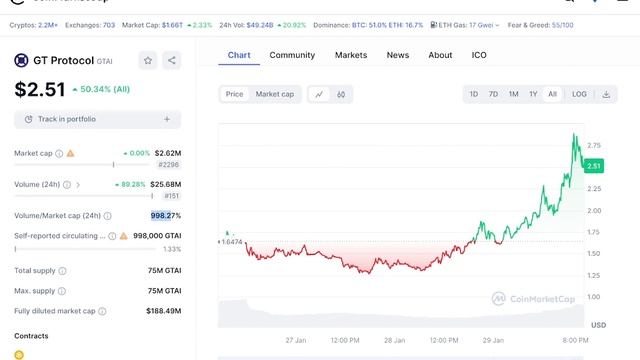Click Volume rank #151 badge

click(171, 196)
